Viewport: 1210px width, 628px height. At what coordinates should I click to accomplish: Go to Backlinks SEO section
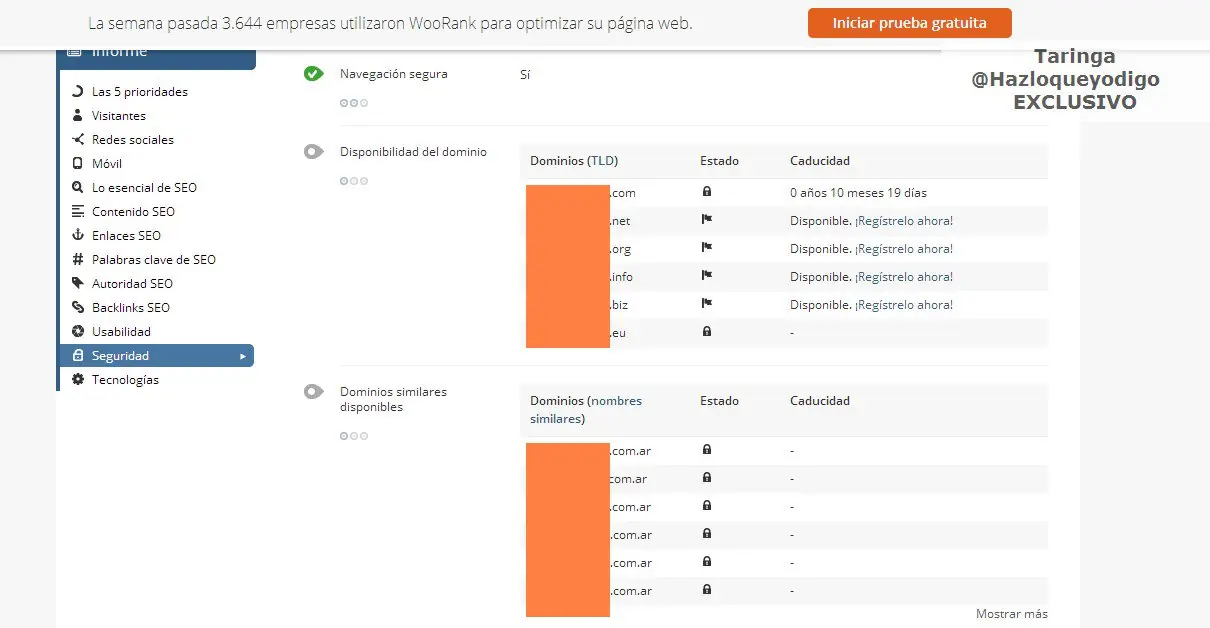tap(130, 308)
